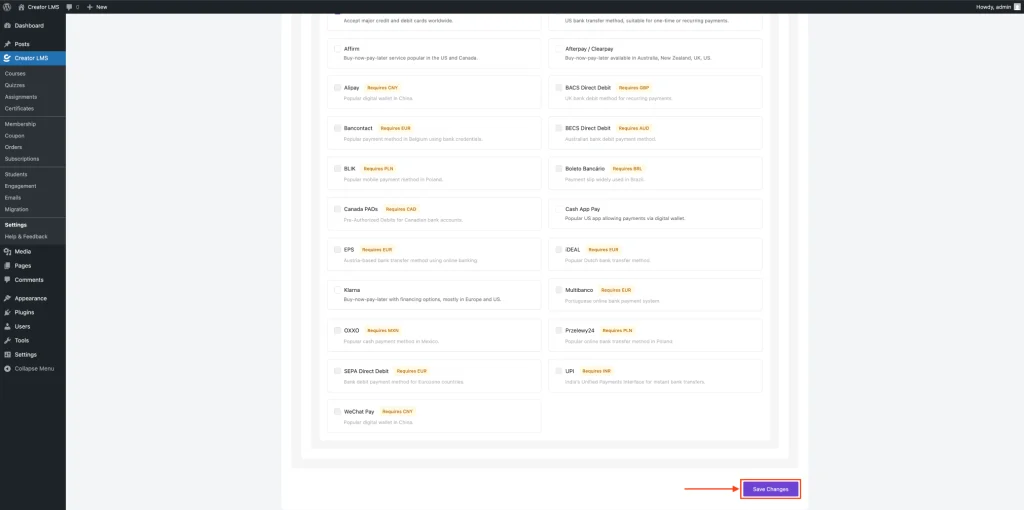Click the Appearance brush icon
1024x510 pixels.
click(x=7, y=298)
